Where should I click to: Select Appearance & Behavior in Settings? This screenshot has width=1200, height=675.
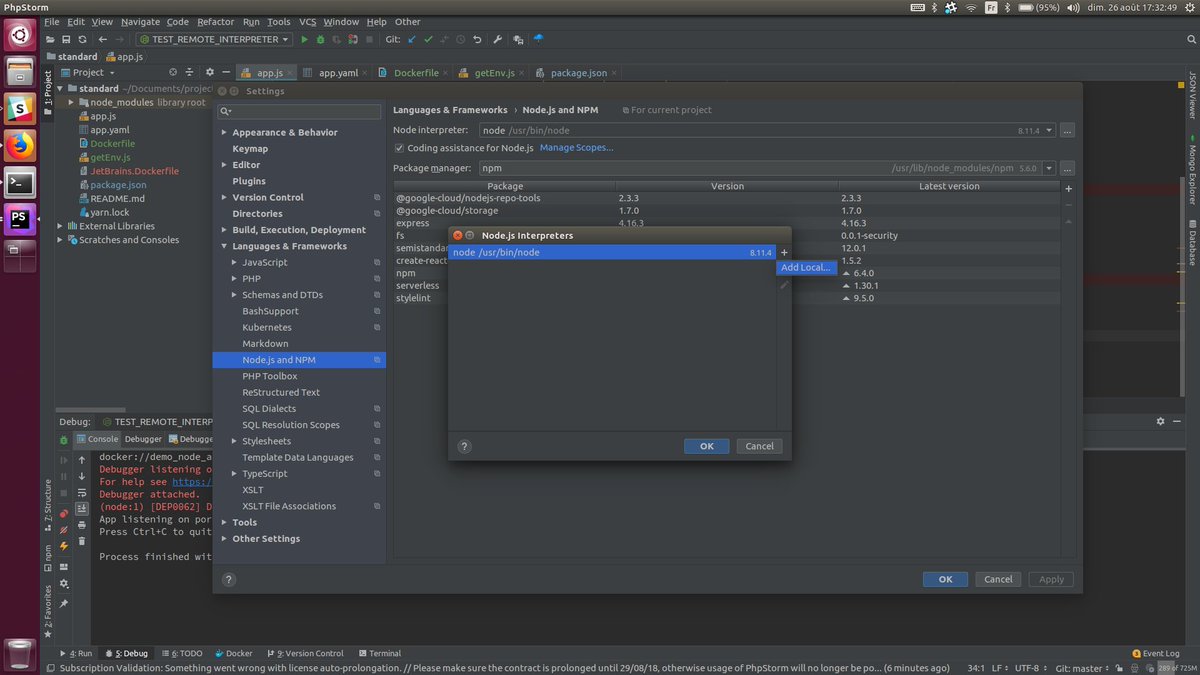pyautogui.click(x=285, y=132)
